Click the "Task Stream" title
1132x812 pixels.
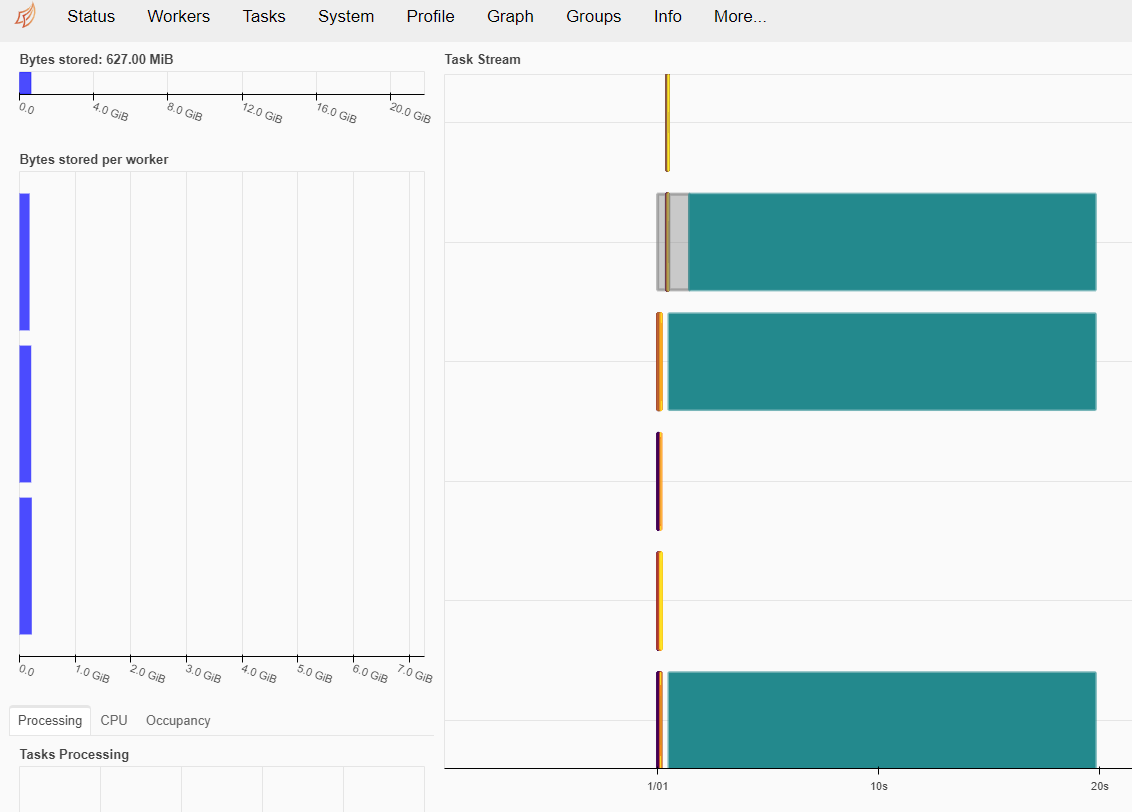click(482, 59)
